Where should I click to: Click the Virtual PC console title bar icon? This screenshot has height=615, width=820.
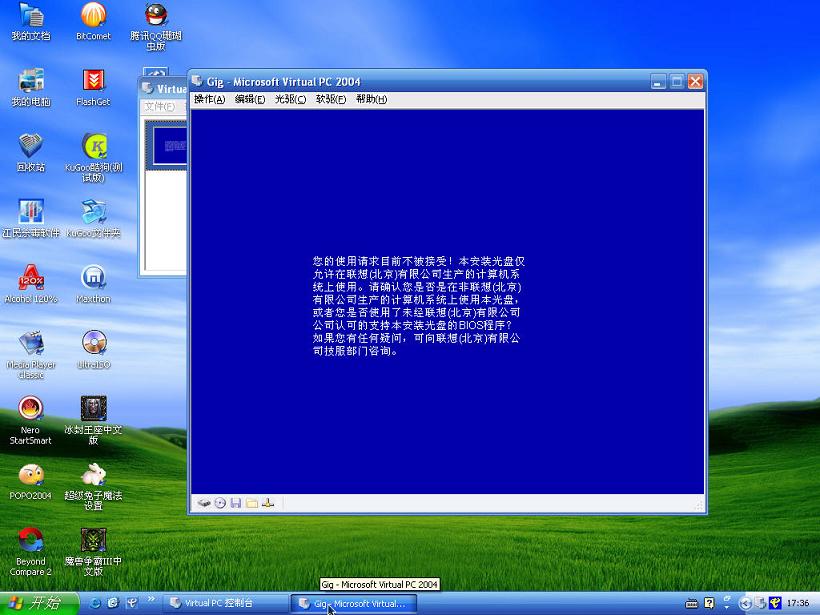[148, 88]
